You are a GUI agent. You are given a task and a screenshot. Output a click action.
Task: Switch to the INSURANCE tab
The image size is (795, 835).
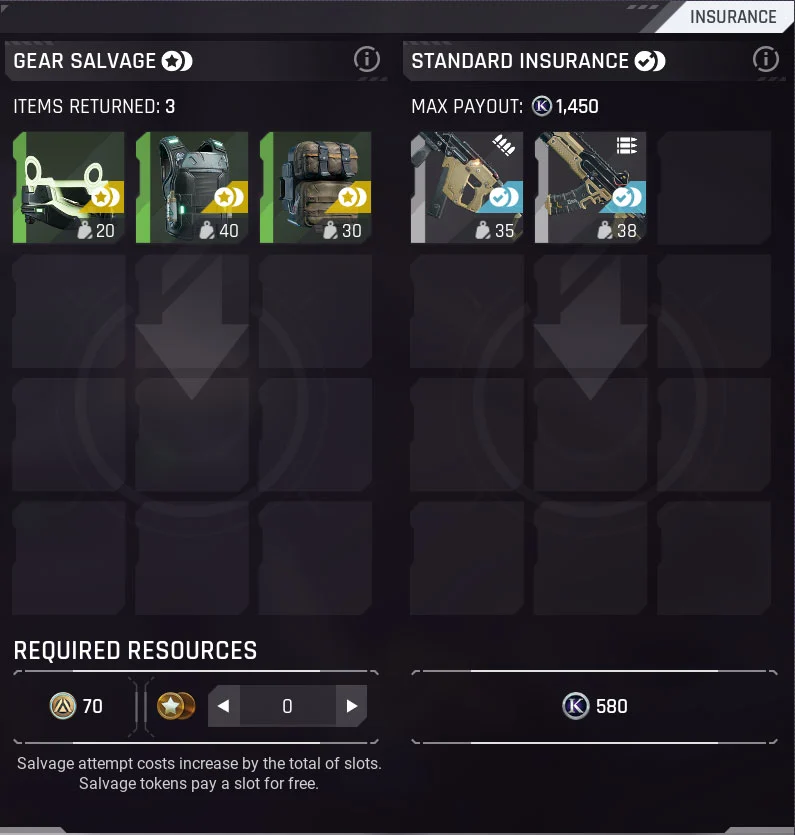(733, 17)
